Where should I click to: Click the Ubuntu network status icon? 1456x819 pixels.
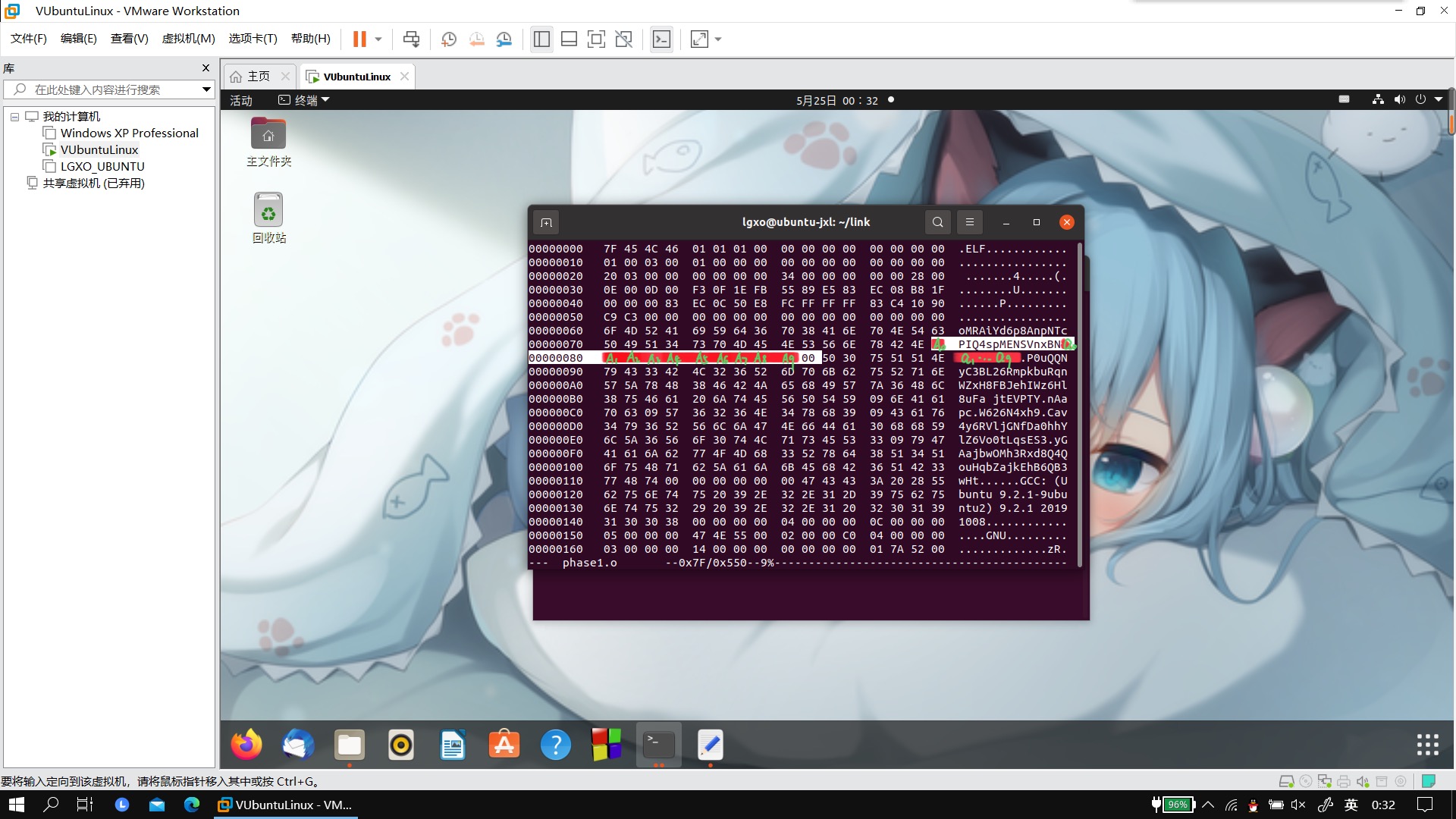[x=1378, y=99]
